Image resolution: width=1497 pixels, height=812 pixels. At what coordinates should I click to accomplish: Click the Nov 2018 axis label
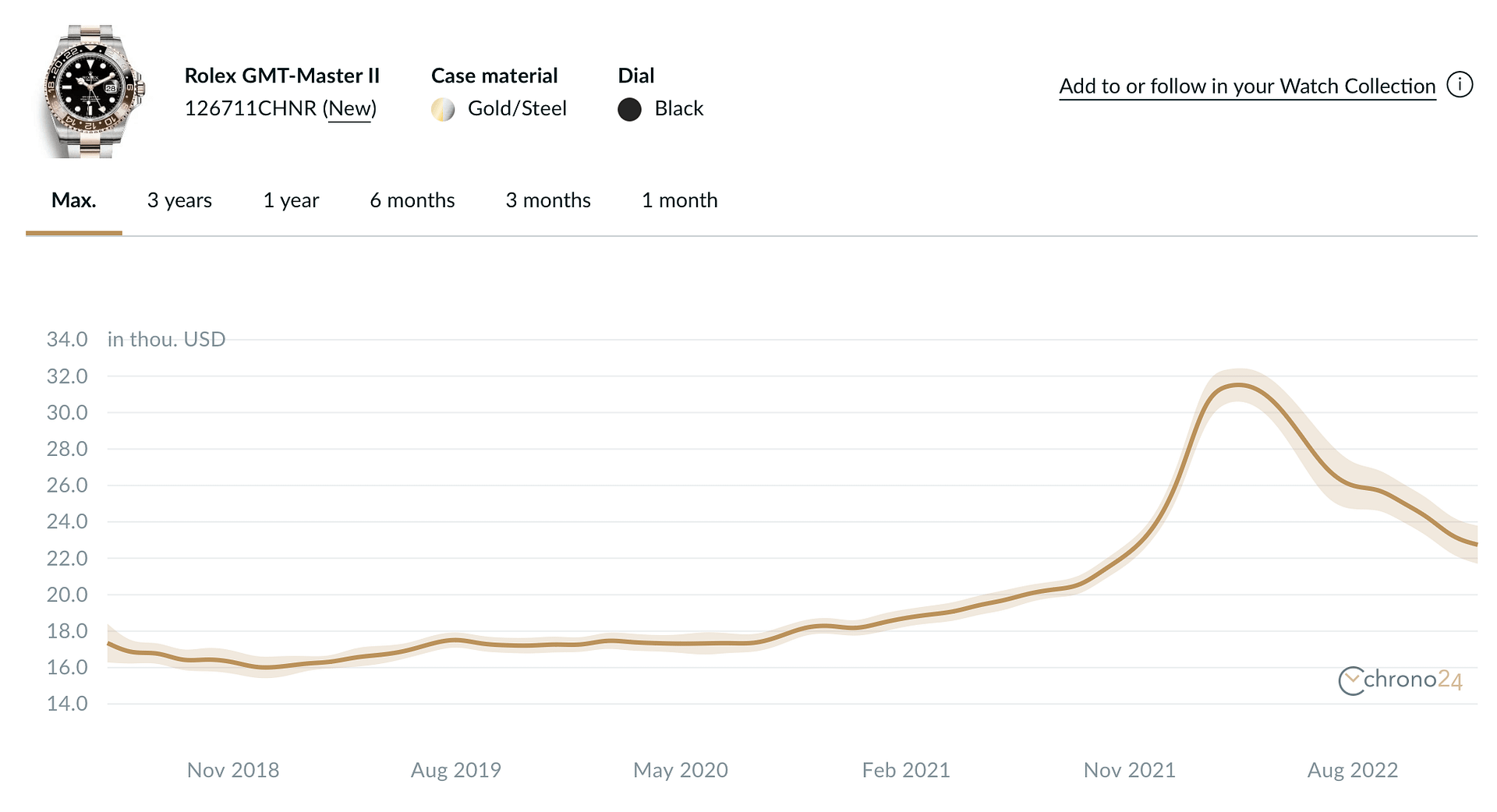click(233, 770)
